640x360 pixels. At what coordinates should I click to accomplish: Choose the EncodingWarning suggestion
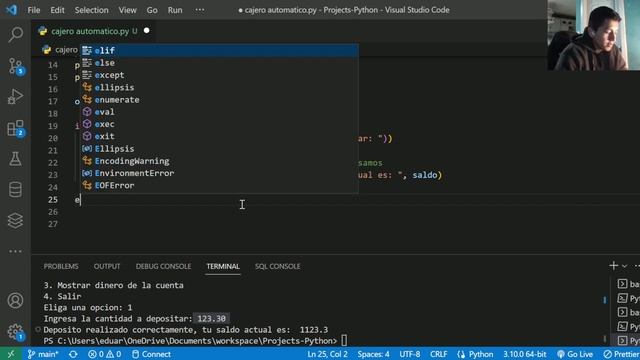coord(219,161)
